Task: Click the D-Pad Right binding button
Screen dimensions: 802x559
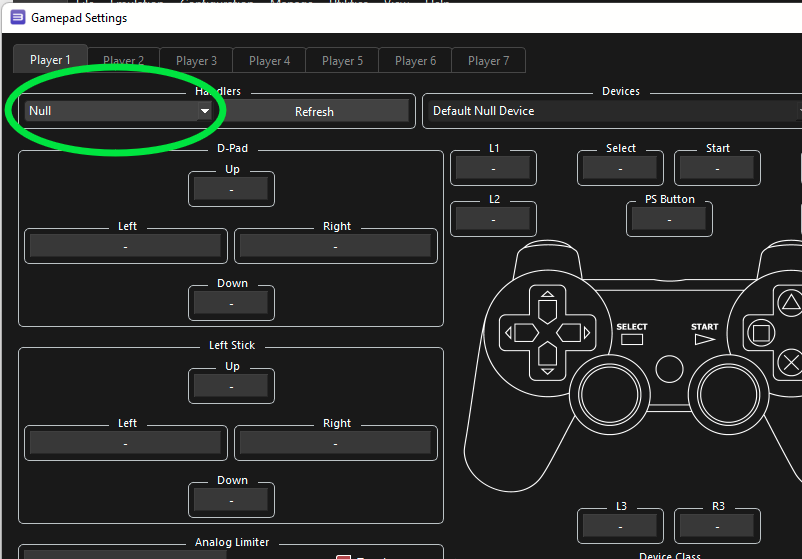Action: 336,247
